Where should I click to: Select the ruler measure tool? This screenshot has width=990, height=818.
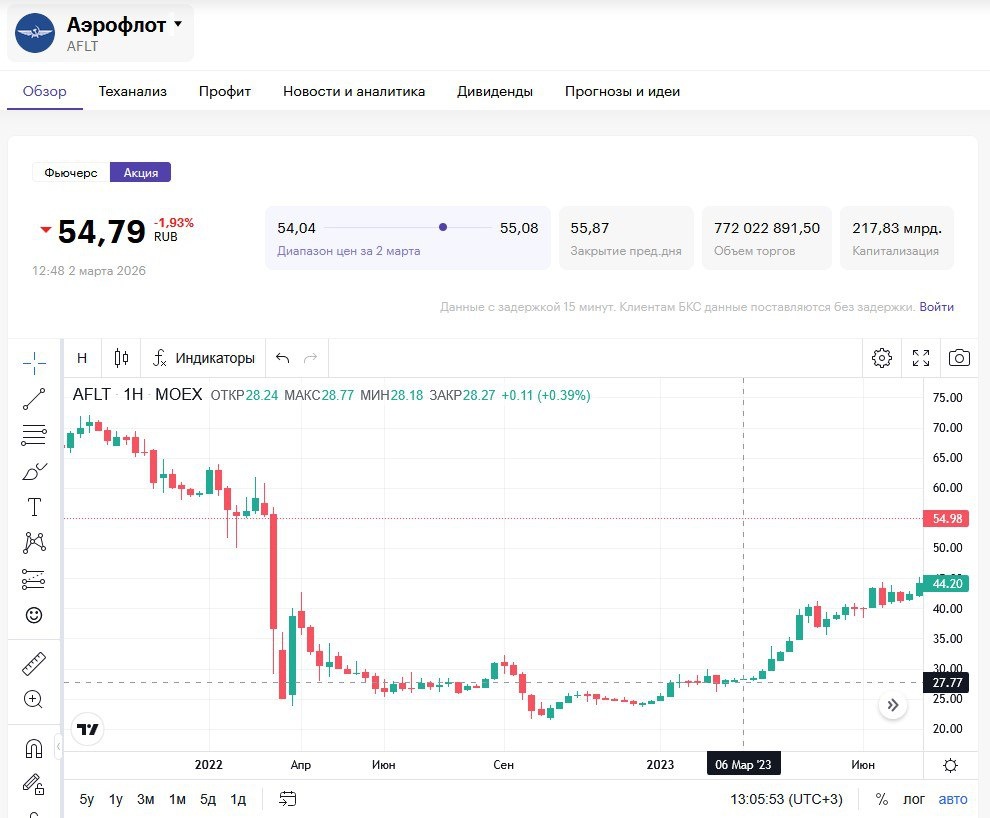coord(34,663)
